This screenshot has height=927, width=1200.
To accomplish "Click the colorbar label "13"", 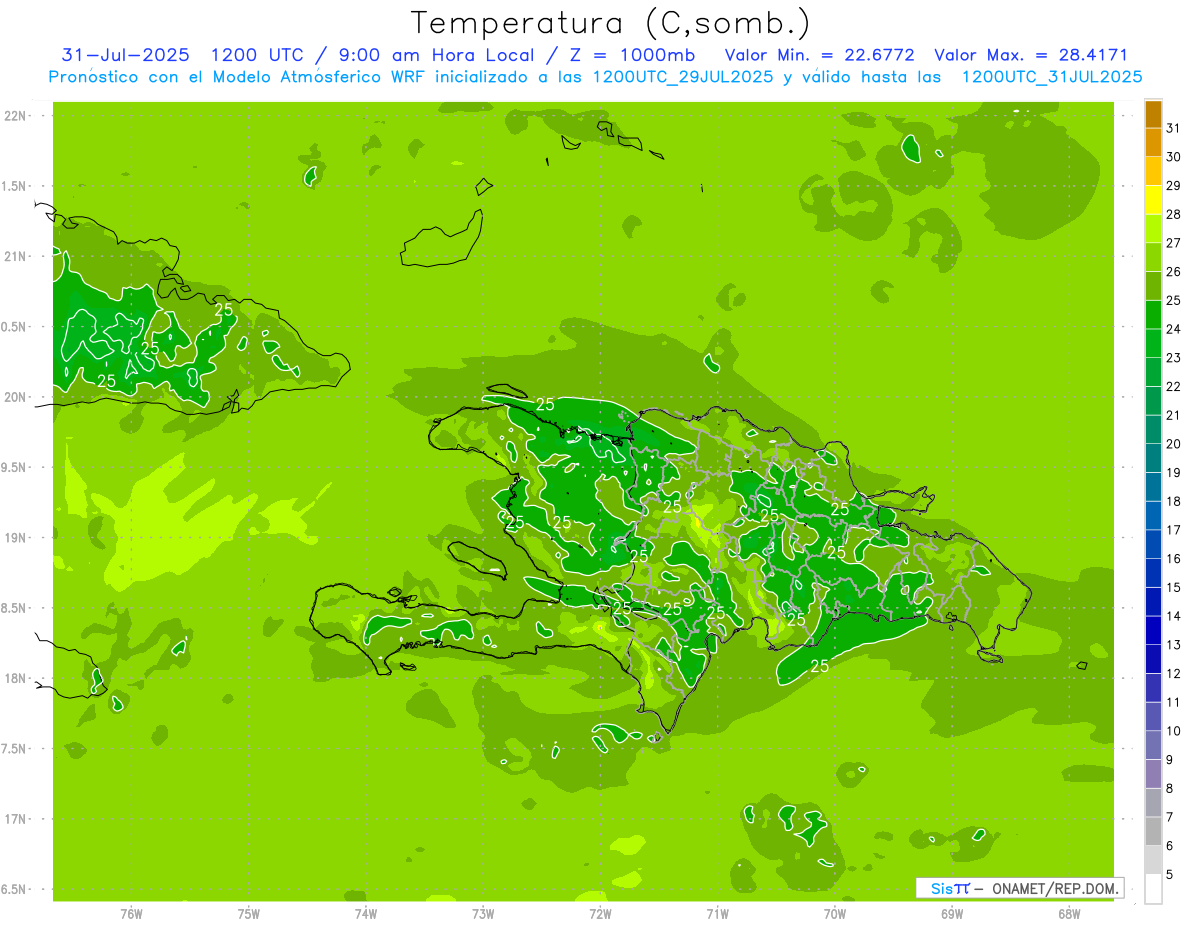I will point(1174,645).
